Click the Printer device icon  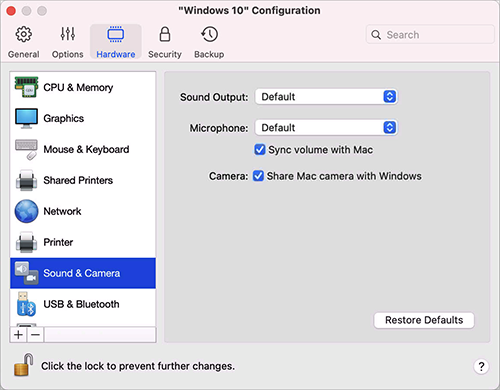coord(26,242)
